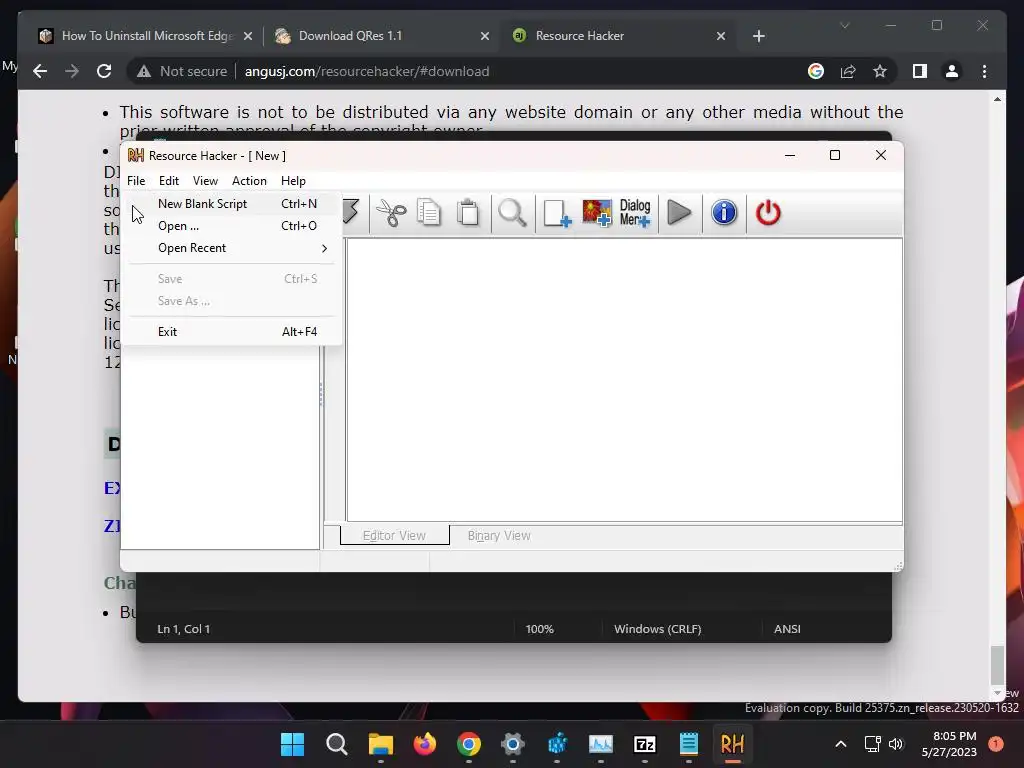Switch to the Editor View tab
This screenshot has height=768, width=1024.
pos(394,536)
